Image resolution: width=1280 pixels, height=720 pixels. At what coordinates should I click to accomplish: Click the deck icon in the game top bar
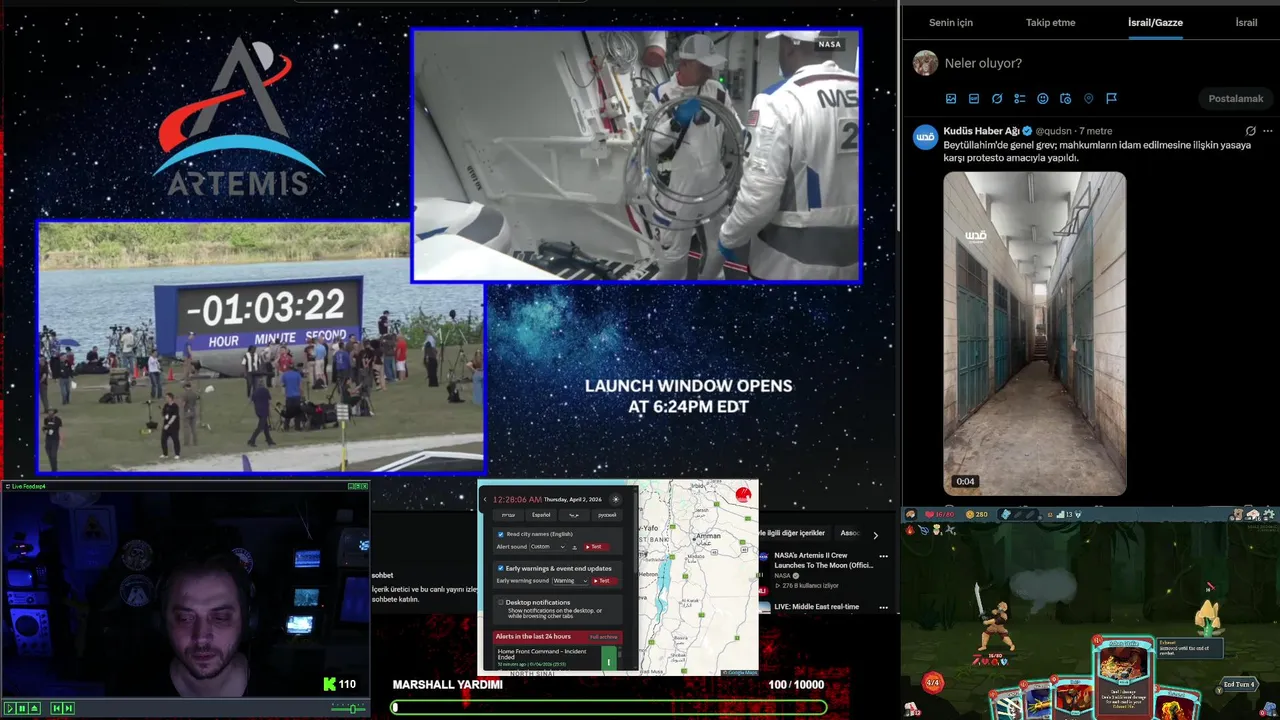click(1253, 515)
